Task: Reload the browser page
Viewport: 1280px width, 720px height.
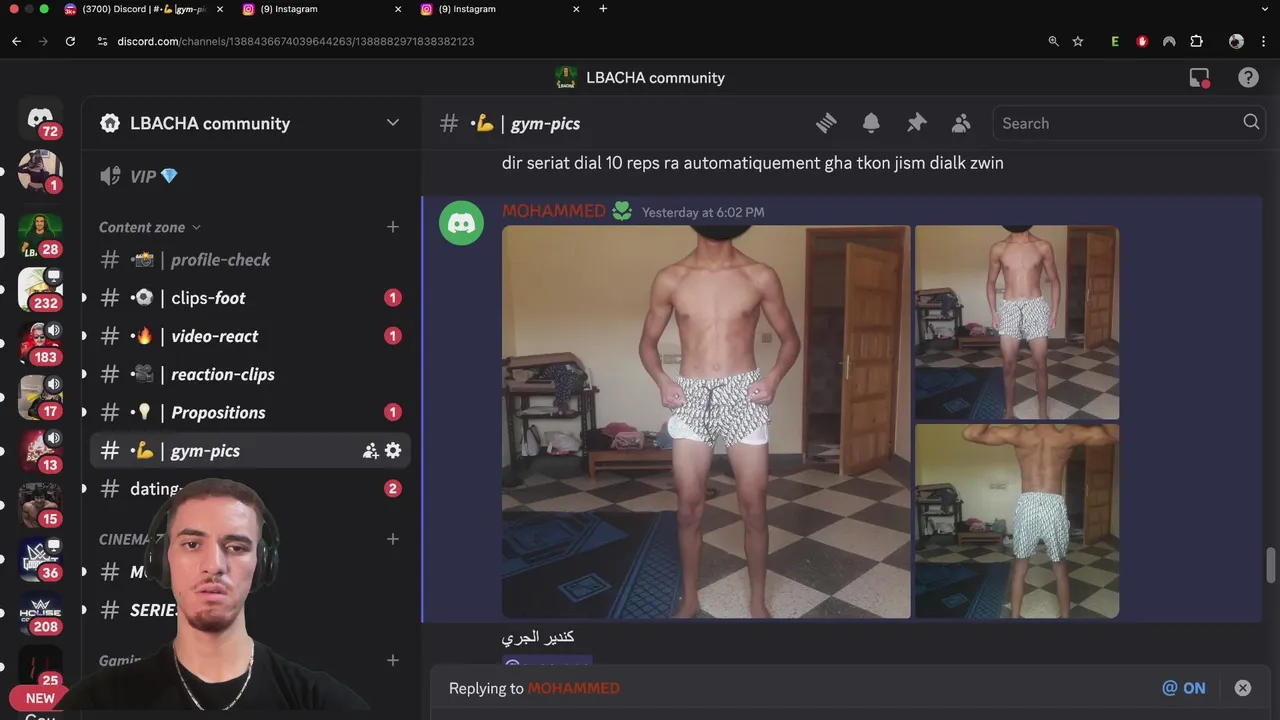Action: tap(70, 41)
